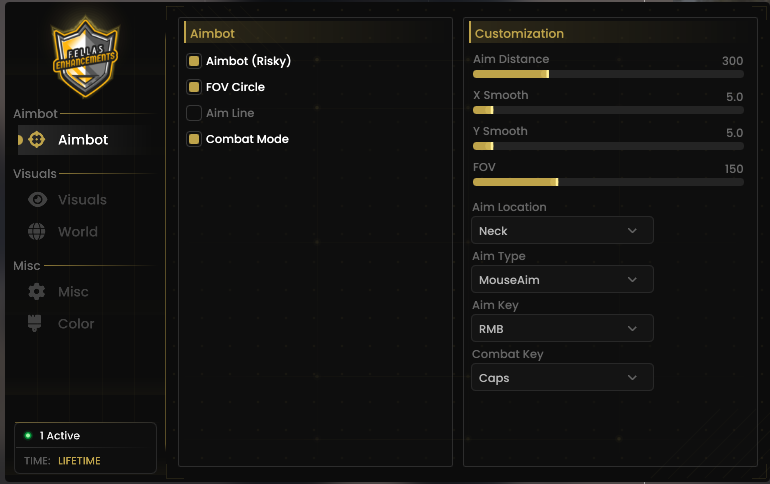Expand the Aim Type MouseAim dropdown
The height and width of the screenshot is (484, 770).
[x=562, y=279]
